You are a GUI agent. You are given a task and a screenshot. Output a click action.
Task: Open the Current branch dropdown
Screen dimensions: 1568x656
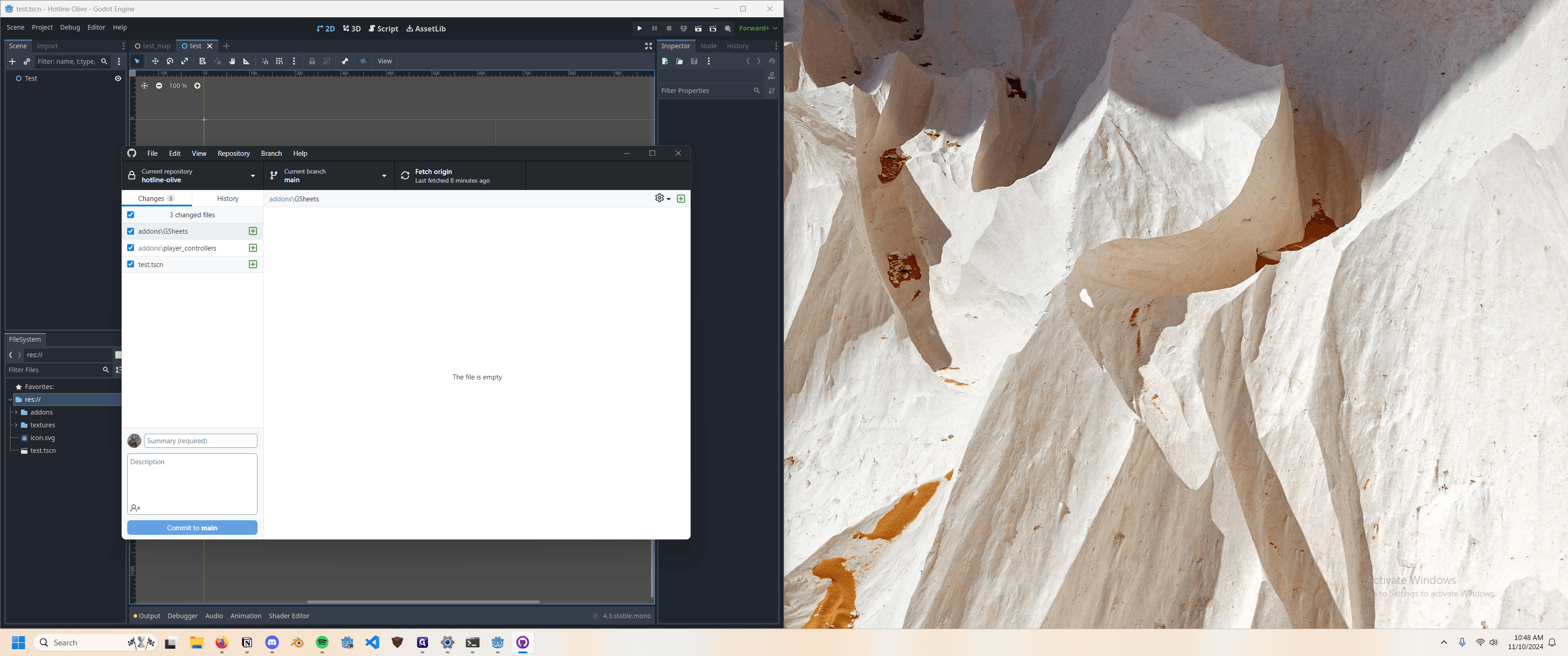[329, 176]
